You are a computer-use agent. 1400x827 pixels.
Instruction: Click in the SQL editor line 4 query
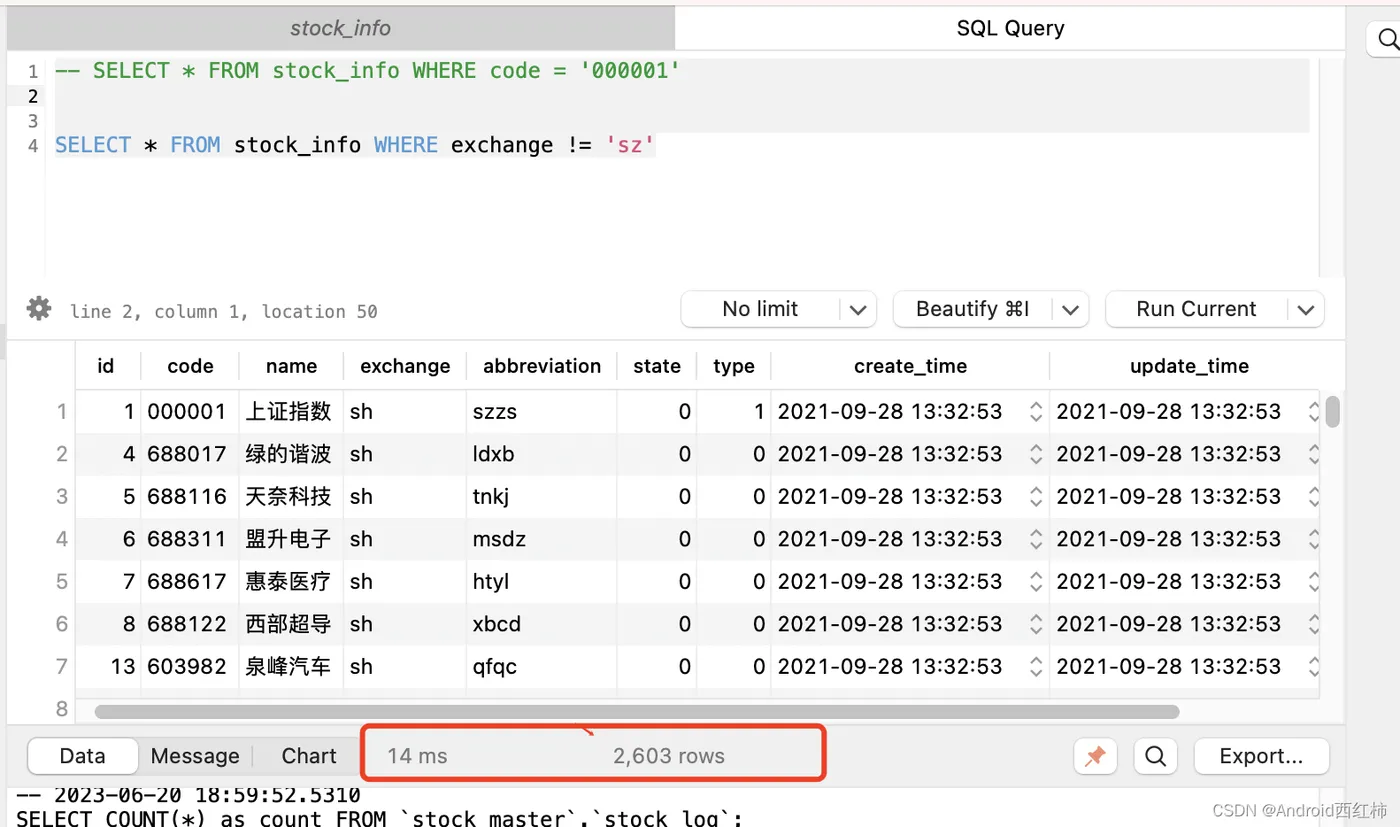tap(355, 145)
